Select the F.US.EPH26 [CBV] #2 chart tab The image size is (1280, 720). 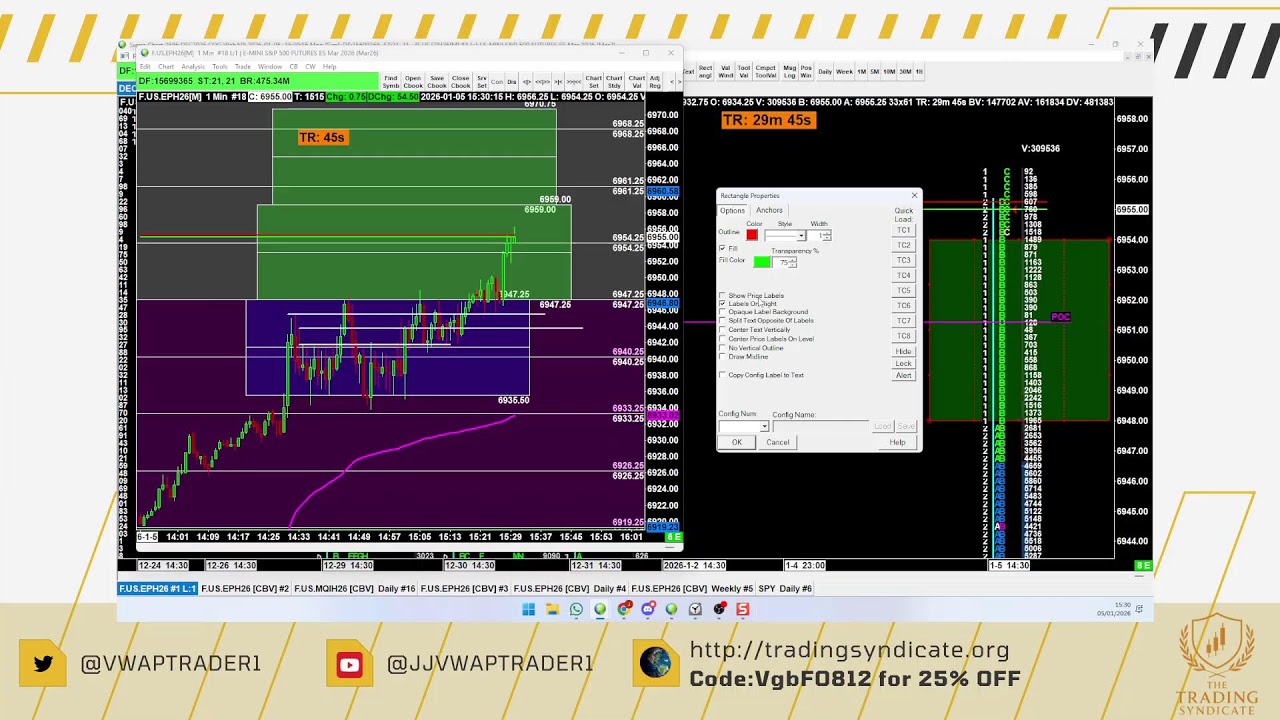pos(245,588)
